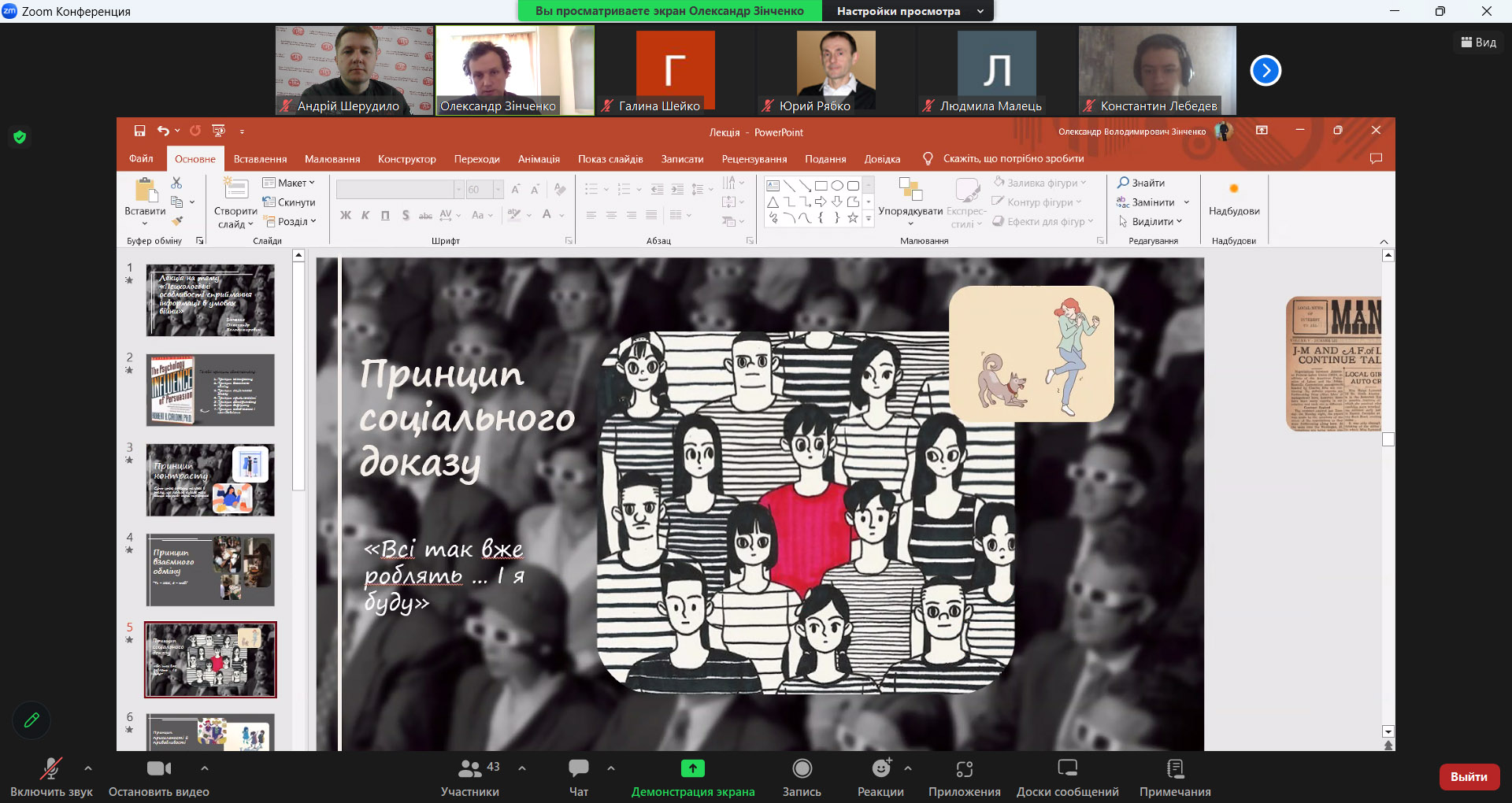The width and height of the screenshot is (1512, 803).
Task: Open the bullets list dropdown
Action: pos(606,190)
